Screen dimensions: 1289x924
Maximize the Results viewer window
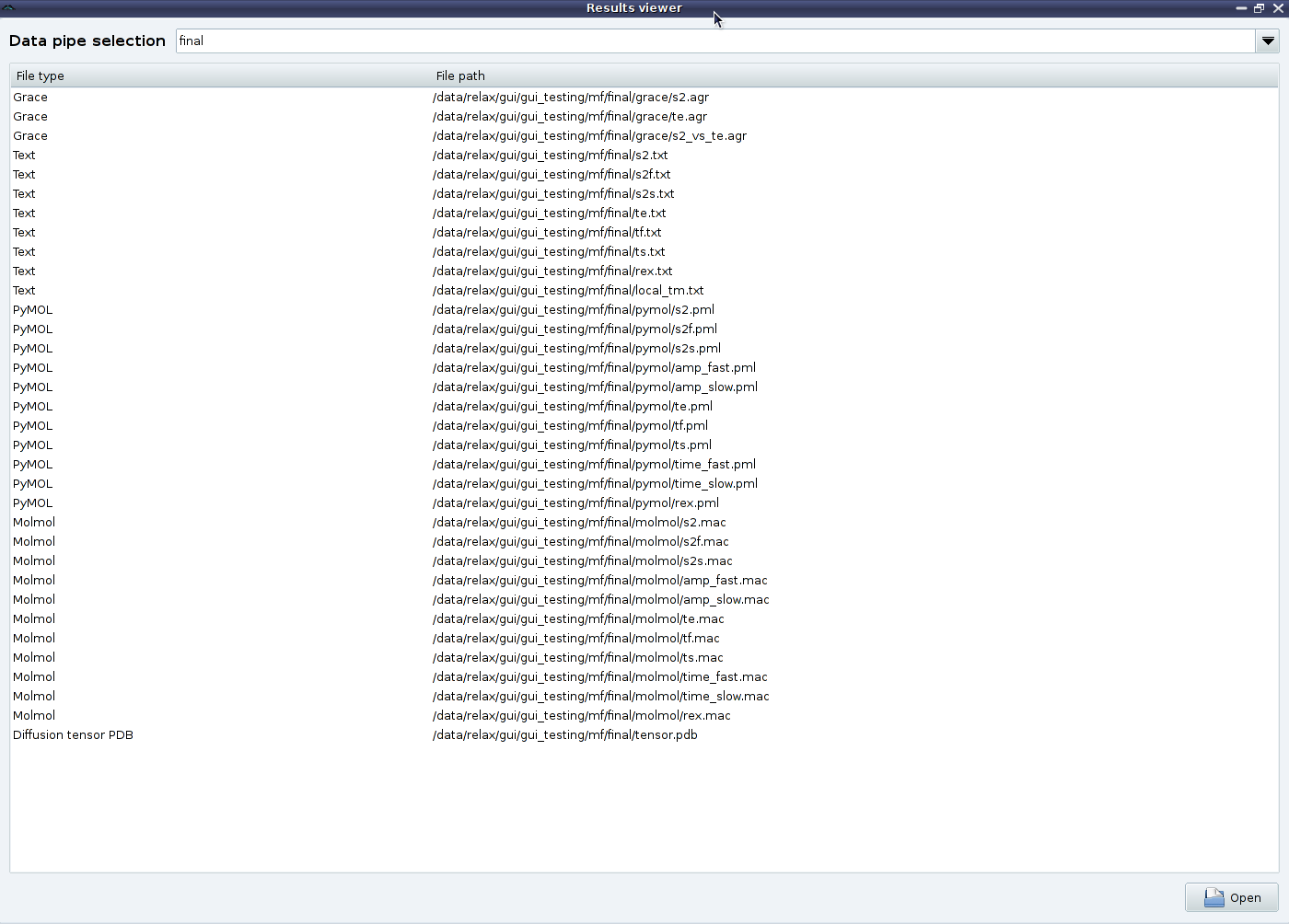(1259, 7)
